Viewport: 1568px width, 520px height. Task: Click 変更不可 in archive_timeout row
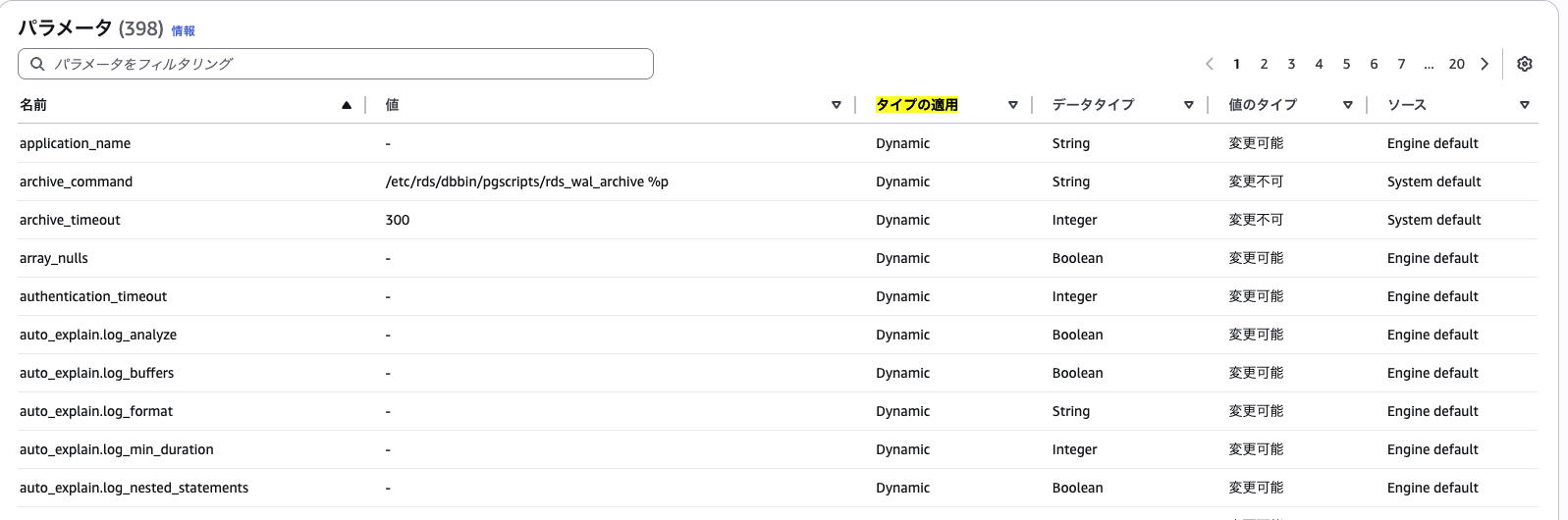click(1256, 220)
